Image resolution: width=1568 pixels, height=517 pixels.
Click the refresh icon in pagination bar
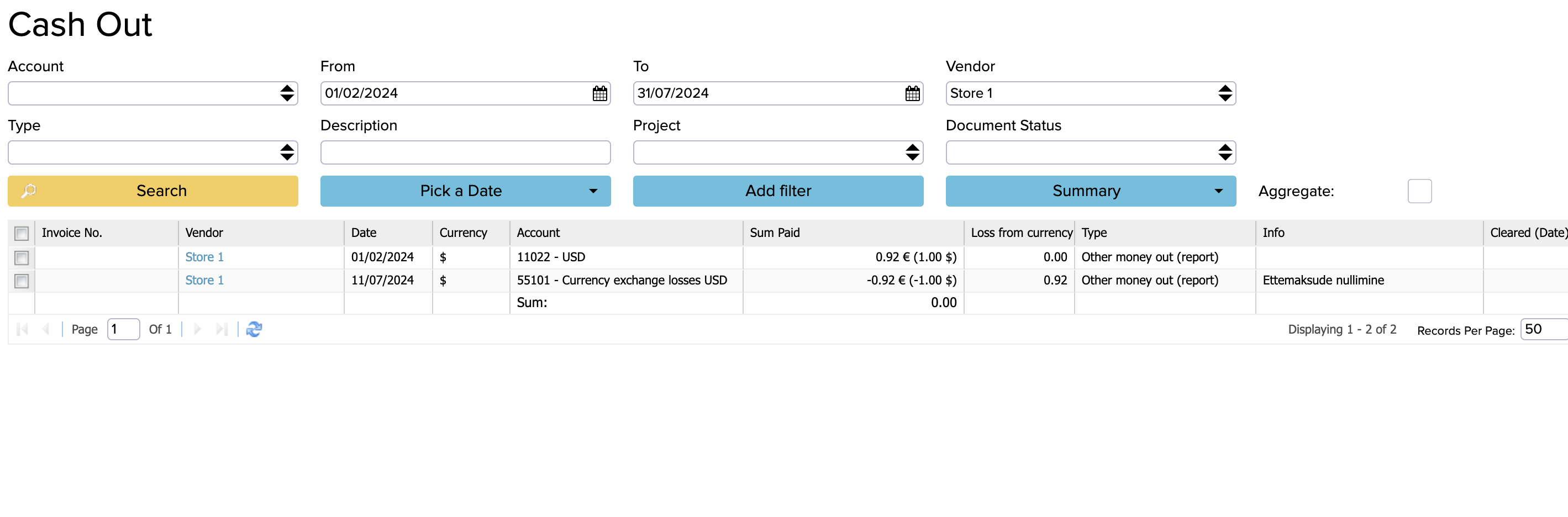click(x=254, y=329)
